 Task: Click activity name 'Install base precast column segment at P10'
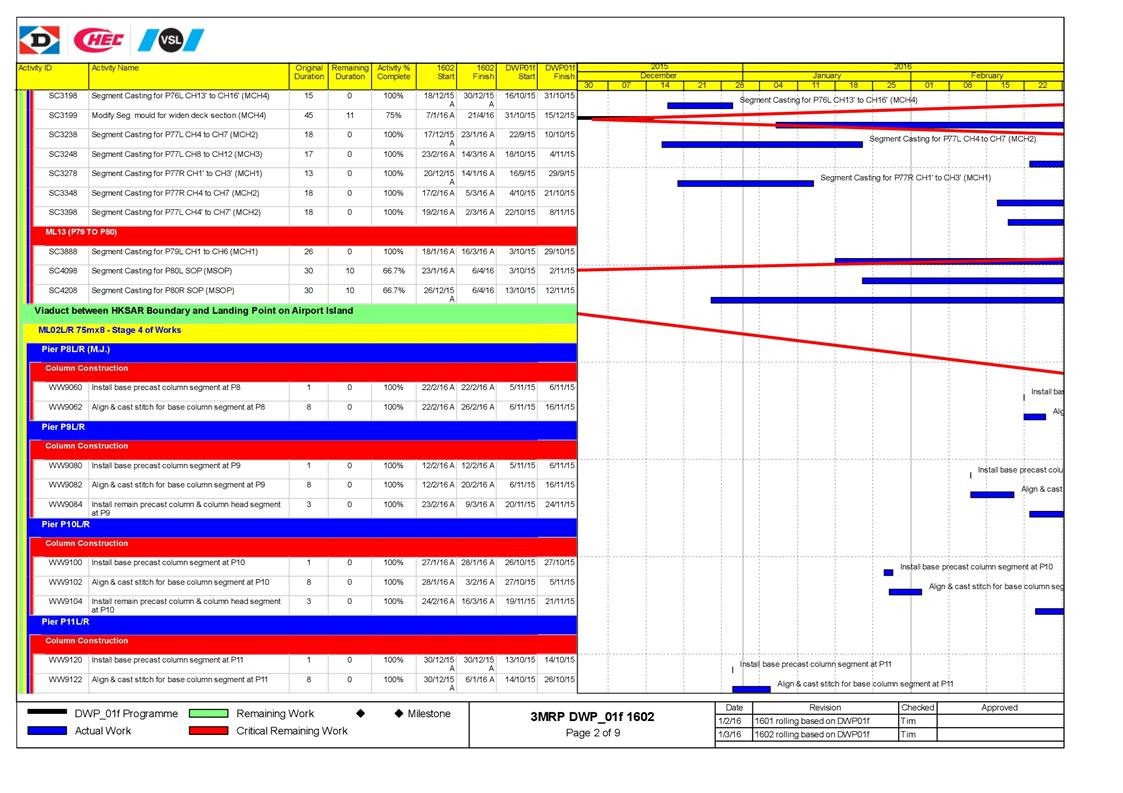[x=168, y=563]
